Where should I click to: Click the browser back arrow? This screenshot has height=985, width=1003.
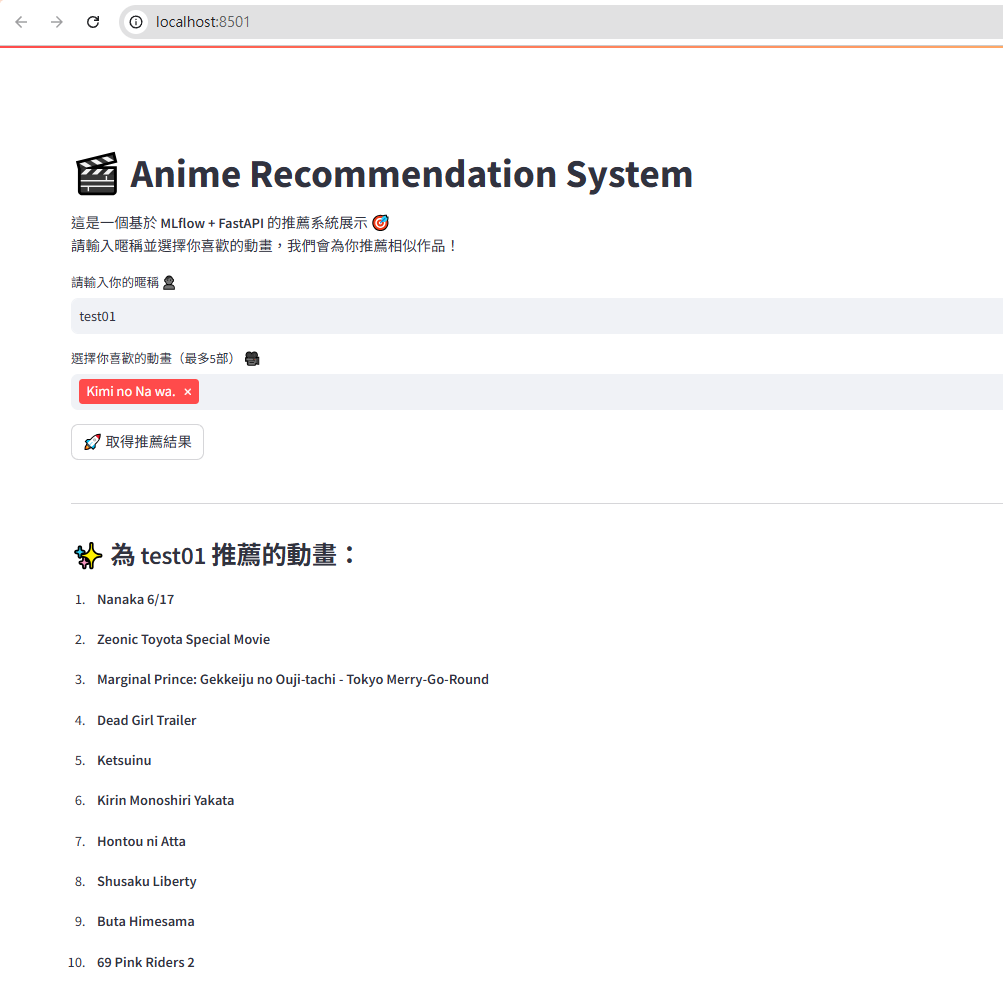click(x=21, y=22)
